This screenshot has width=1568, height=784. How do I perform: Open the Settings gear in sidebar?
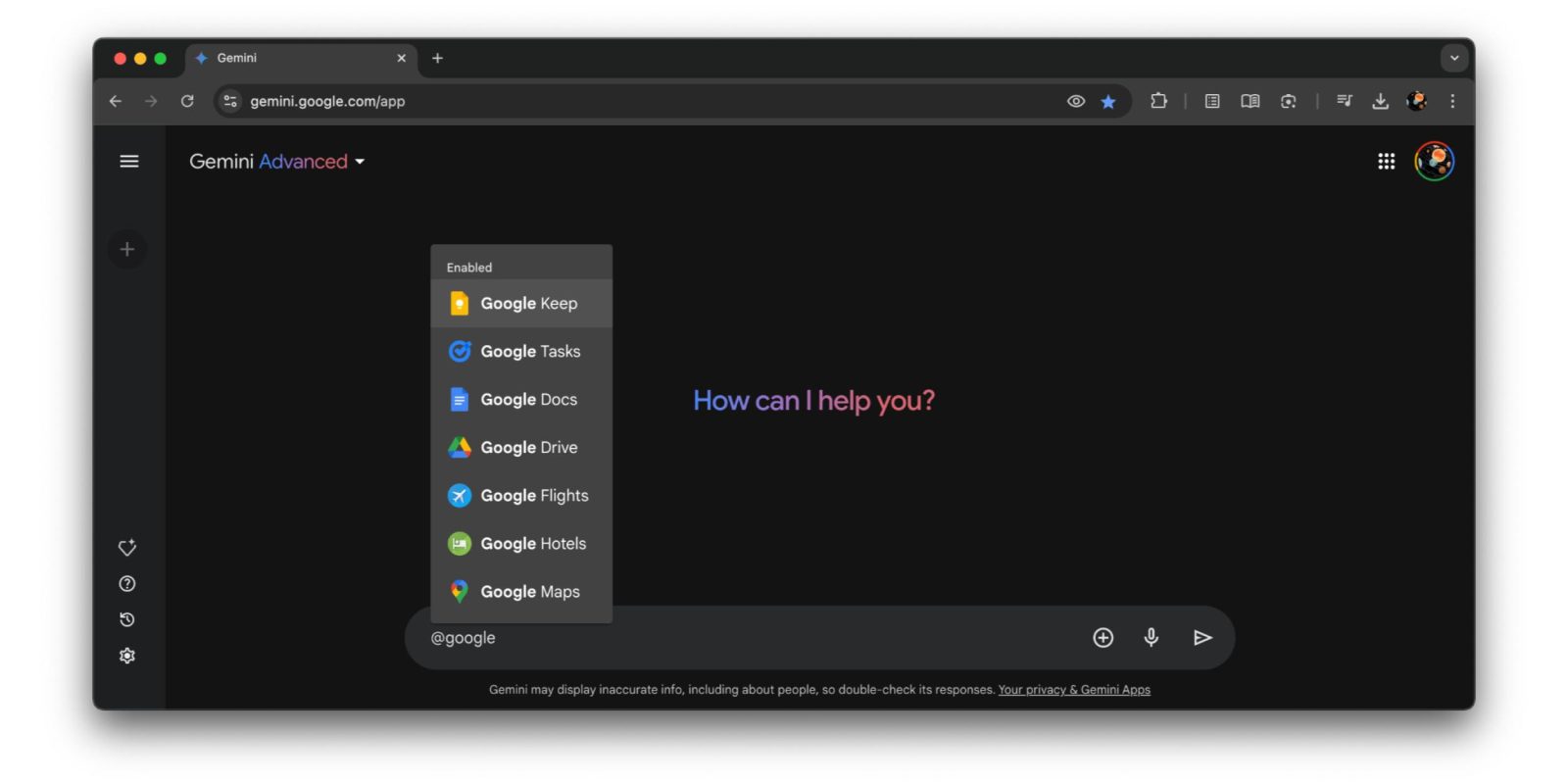pos(127,656)
